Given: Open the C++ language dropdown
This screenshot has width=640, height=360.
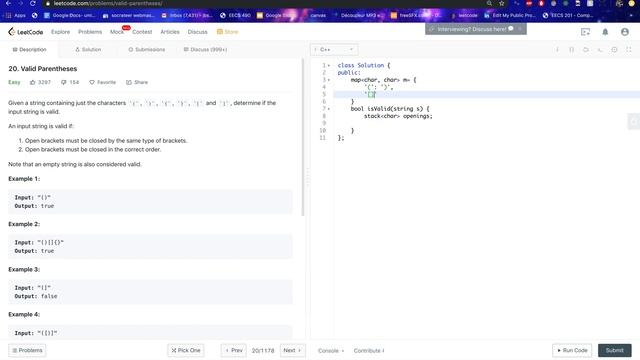Looking at the screenshot, I should (334, 49).
